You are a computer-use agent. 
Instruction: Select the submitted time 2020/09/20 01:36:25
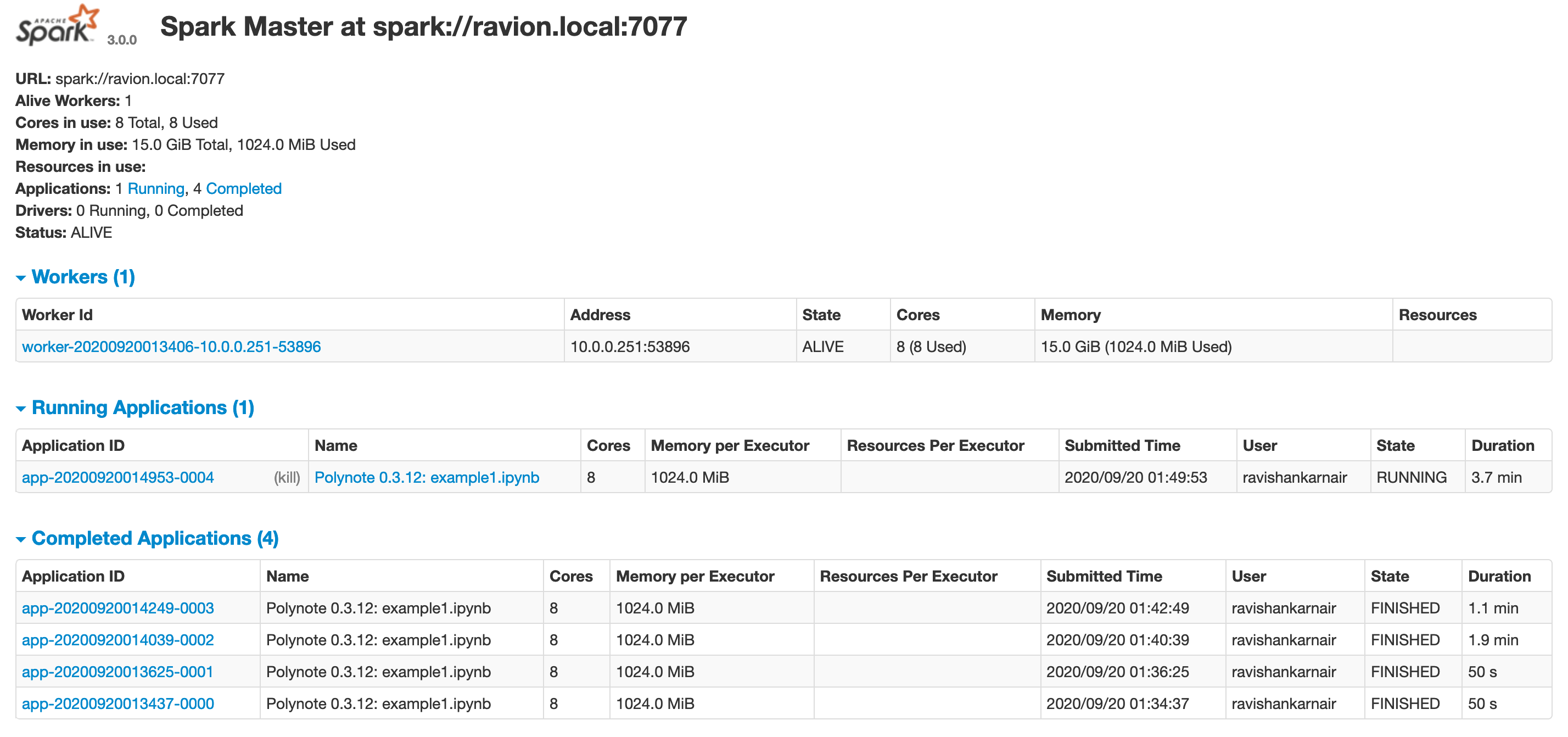coord(1118,672)
